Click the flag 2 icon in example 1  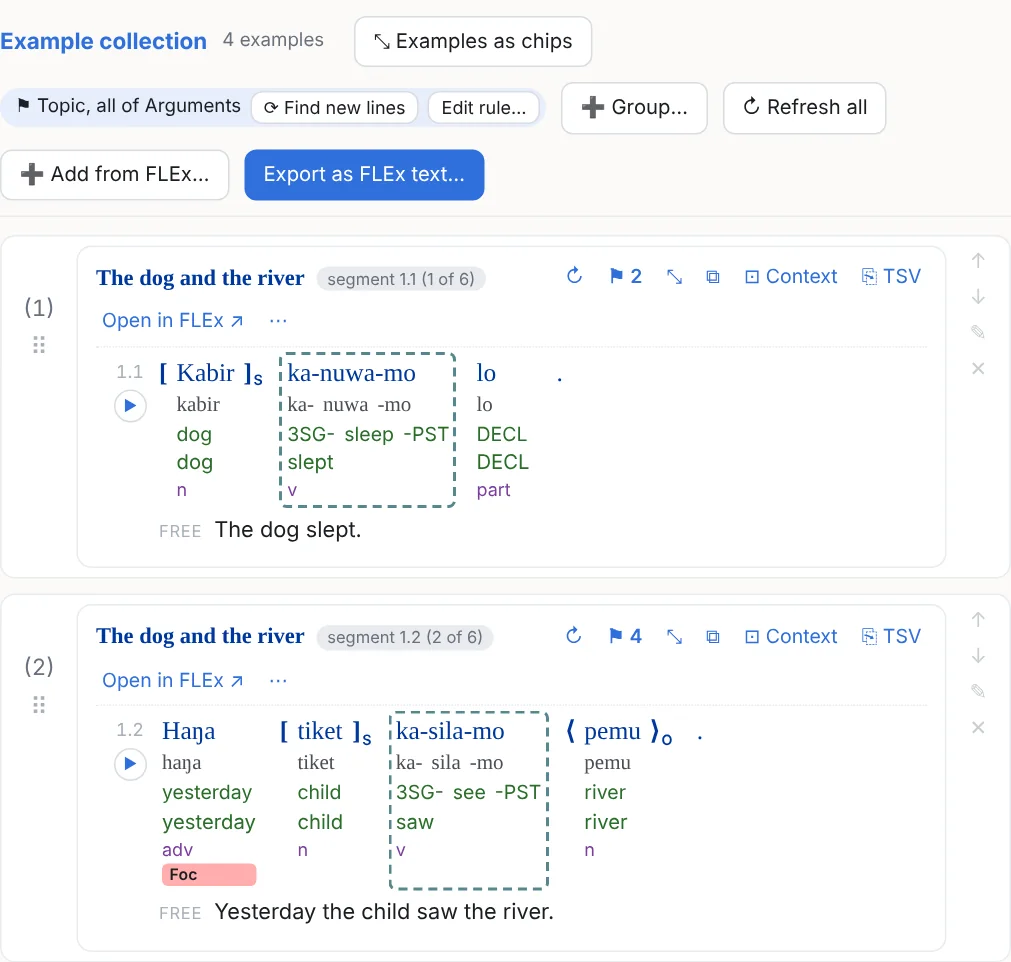(625, 276)
